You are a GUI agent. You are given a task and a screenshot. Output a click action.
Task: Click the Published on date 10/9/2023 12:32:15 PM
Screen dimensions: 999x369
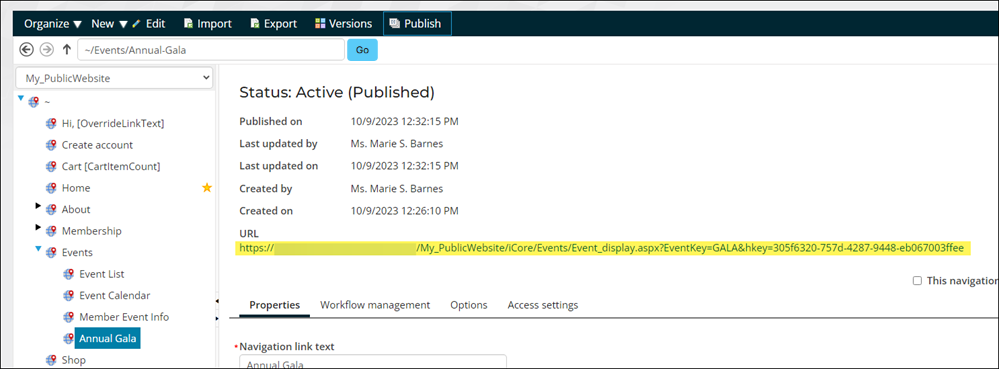[x=405, y=121]
